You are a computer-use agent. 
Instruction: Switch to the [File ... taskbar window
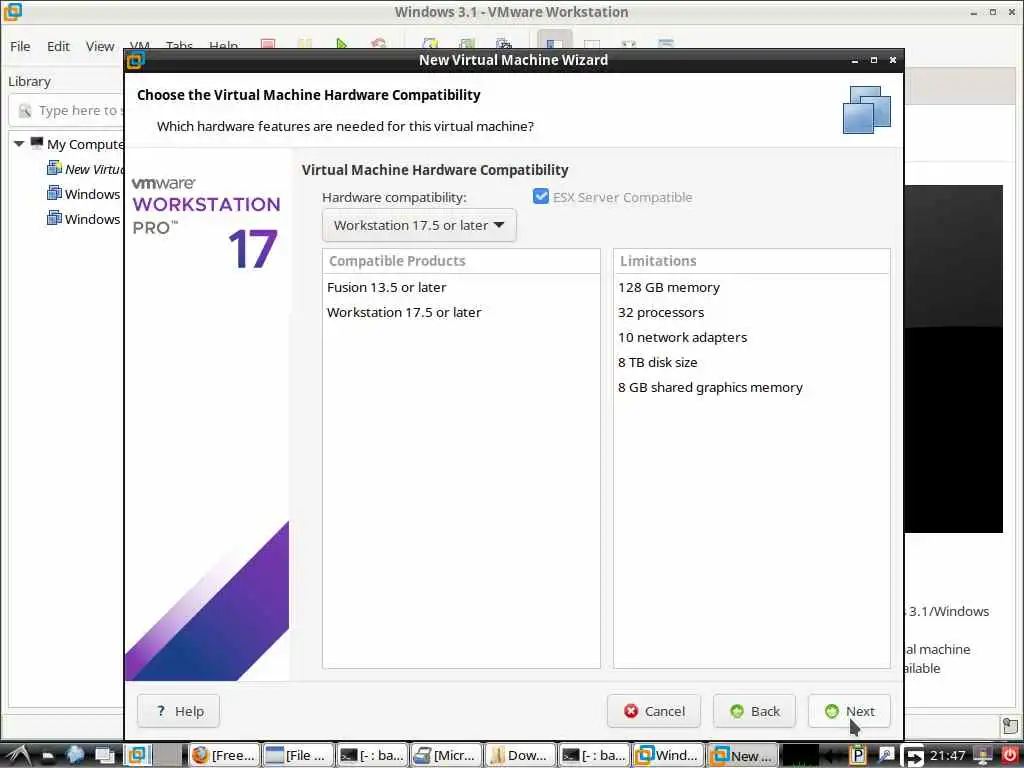[x=298, y=756]
